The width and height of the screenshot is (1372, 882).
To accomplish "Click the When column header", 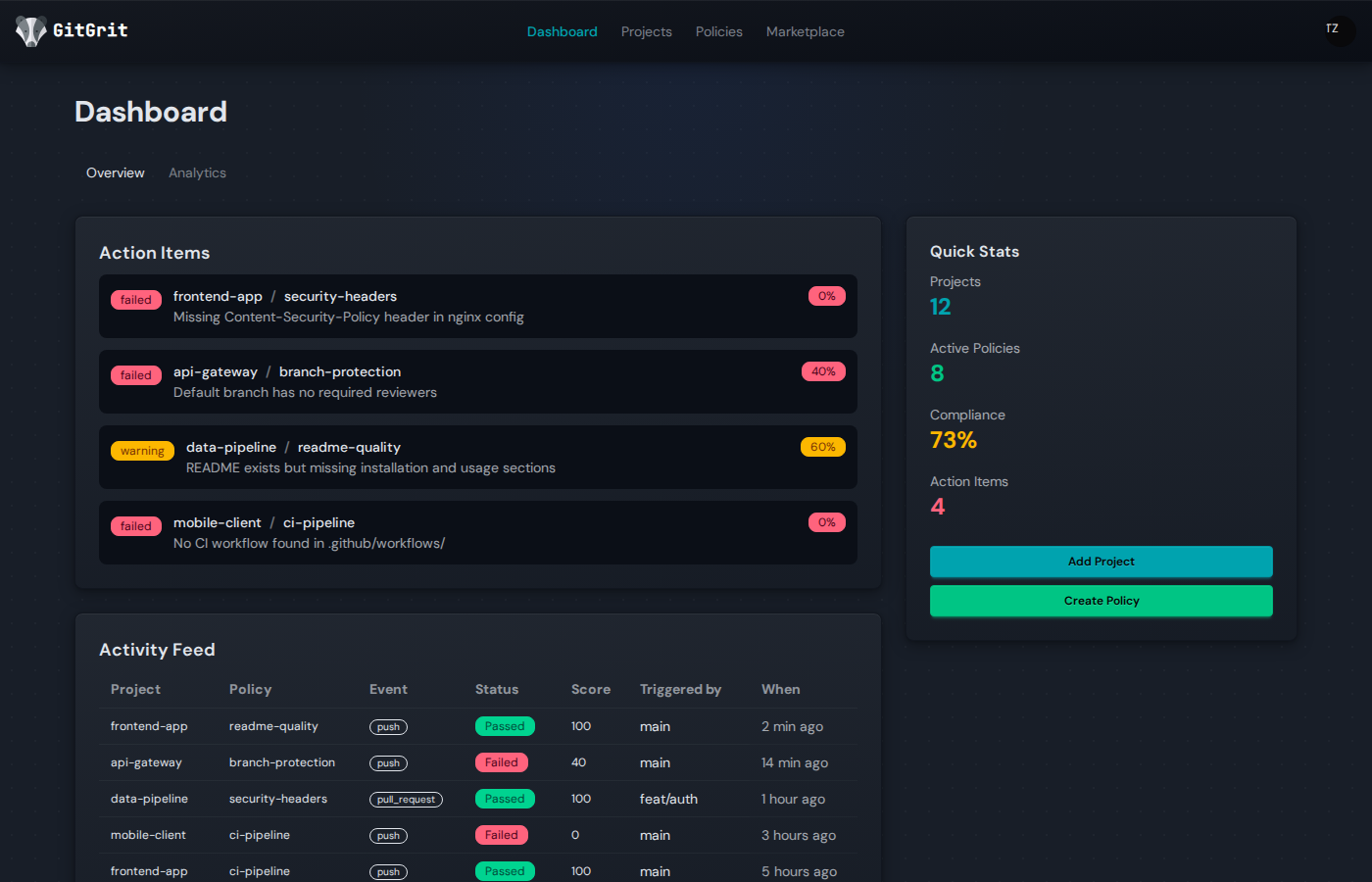I will point(780,689).
